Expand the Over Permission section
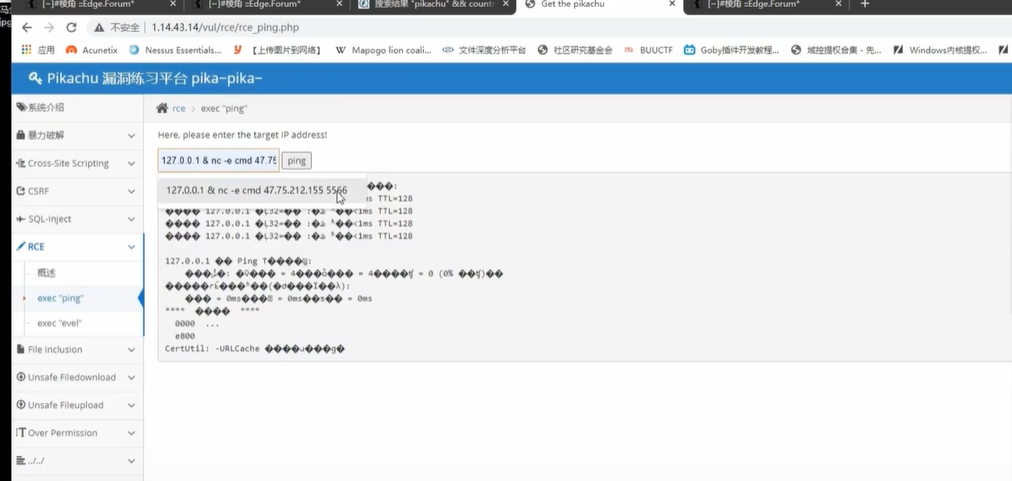 tap(77, 433)
